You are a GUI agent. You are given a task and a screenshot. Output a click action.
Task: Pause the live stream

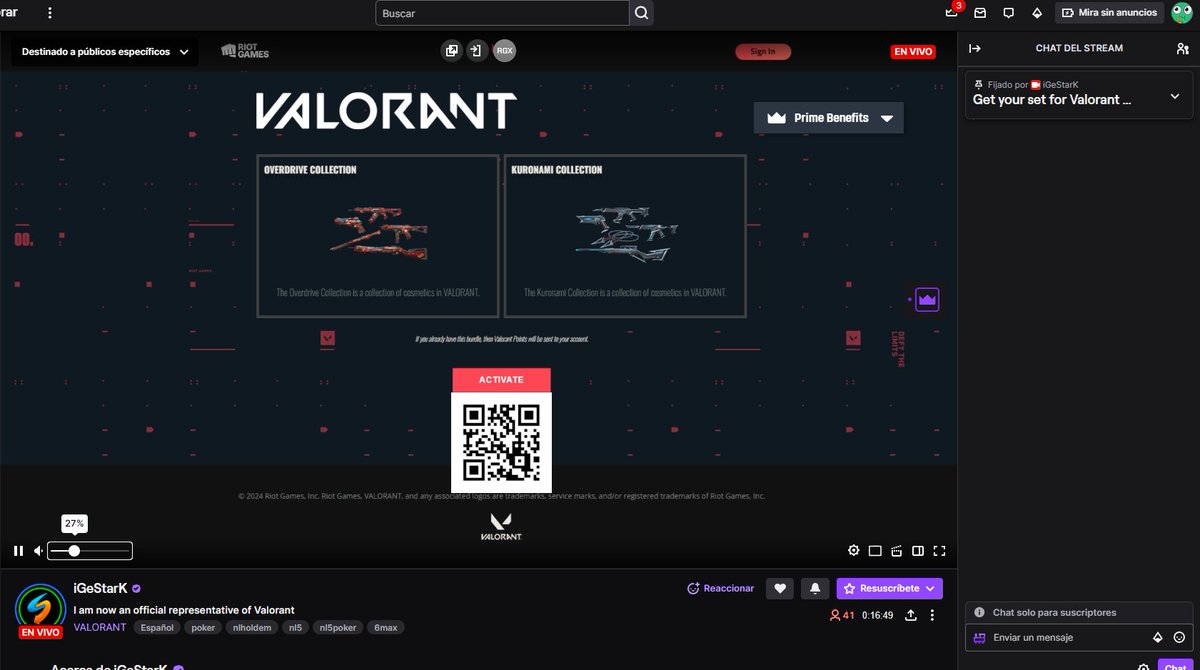click(18, 550)
